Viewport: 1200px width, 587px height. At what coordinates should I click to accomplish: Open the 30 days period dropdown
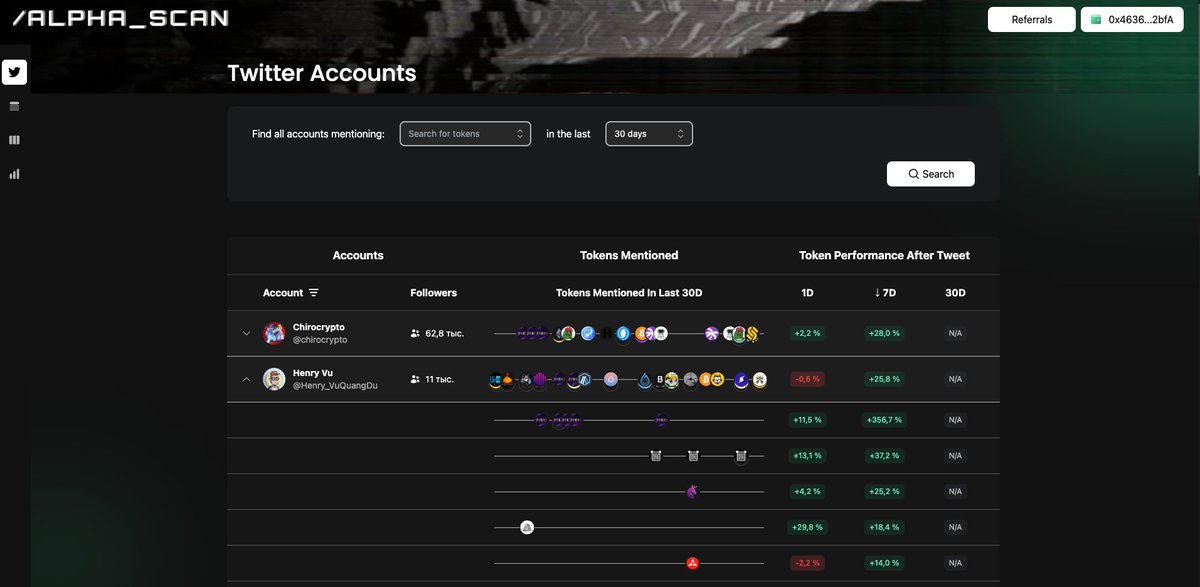(649, 134)
